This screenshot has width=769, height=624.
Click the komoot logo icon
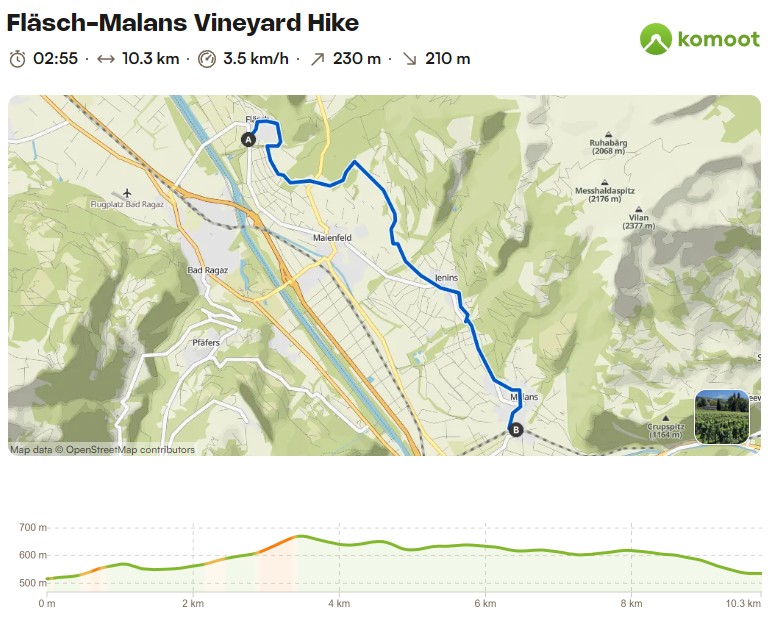(x=656, y=39)
